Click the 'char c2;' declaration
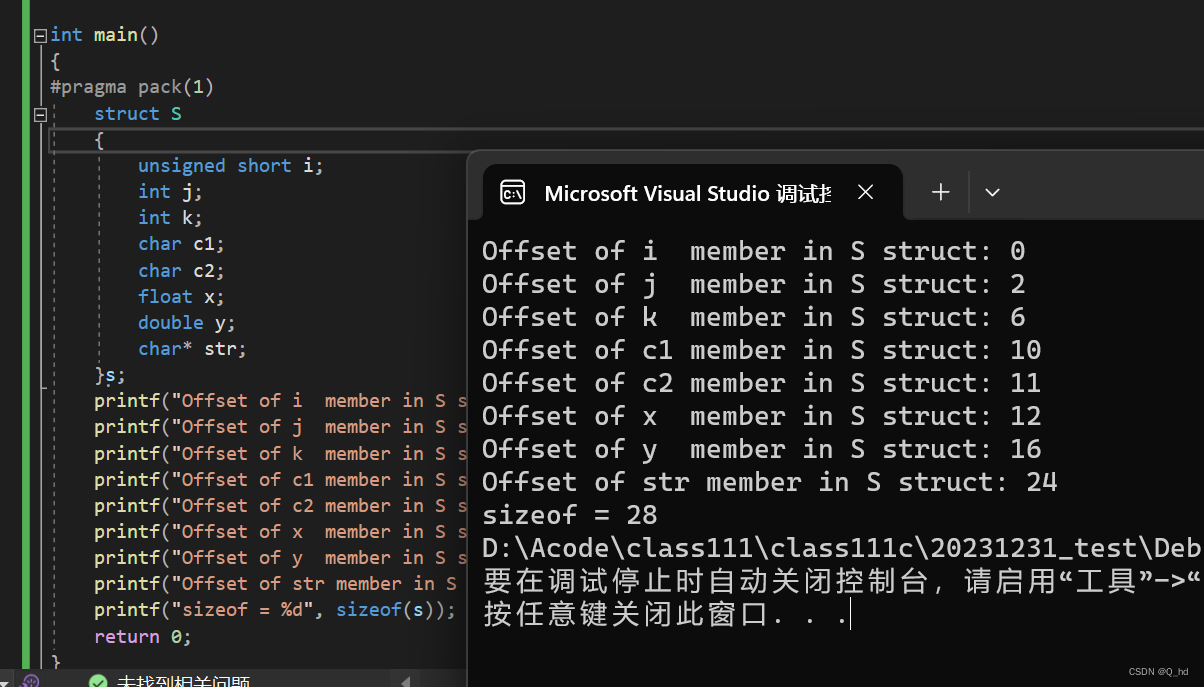 coord(182,270)
